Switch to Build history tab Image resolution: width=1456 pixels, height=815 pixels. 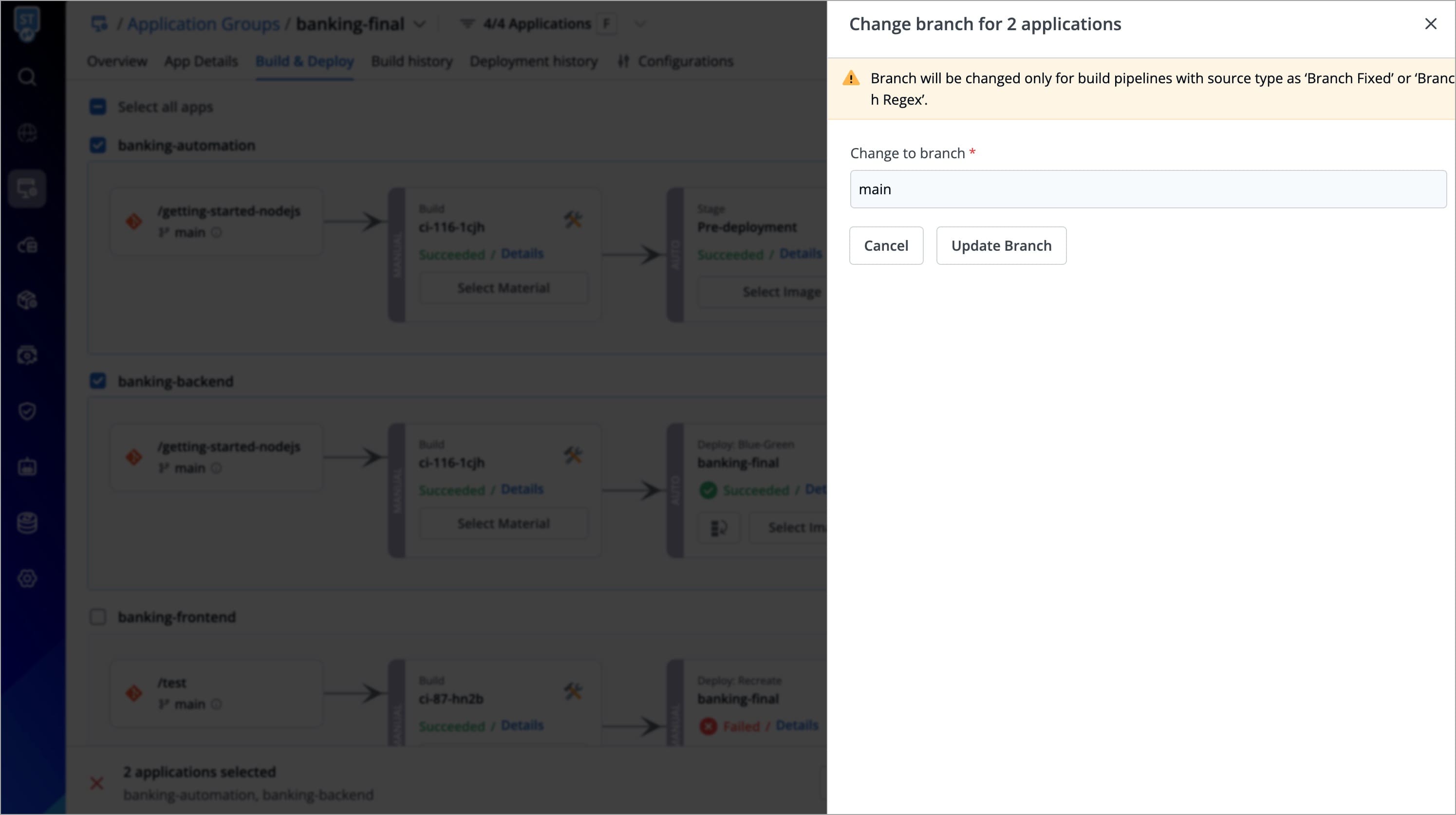[x=411, y=61]
